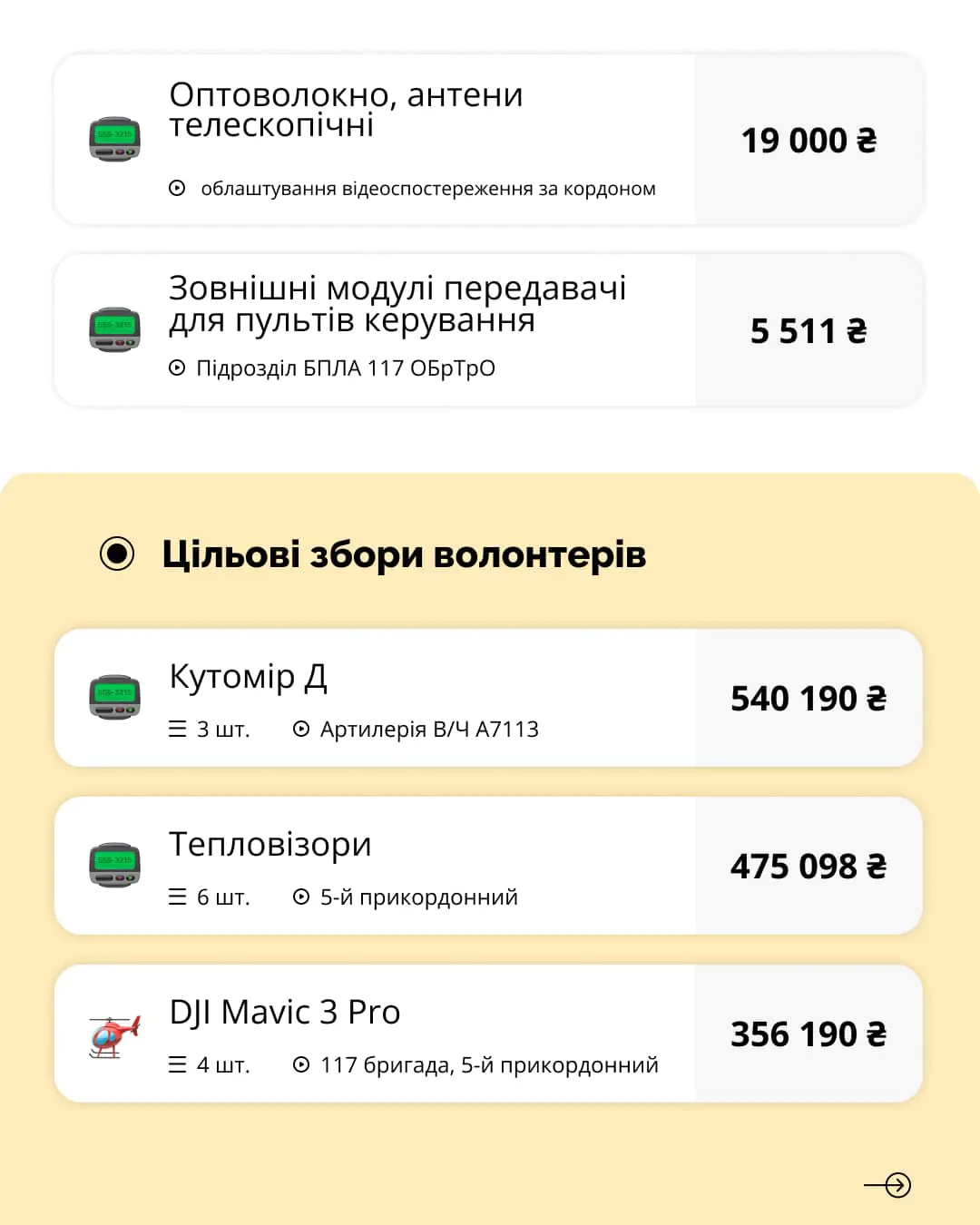Click the 5 511 ₴ amount box
Image resolution: width=980 pixels, height=1225 pixels.
tap(808, 330)
